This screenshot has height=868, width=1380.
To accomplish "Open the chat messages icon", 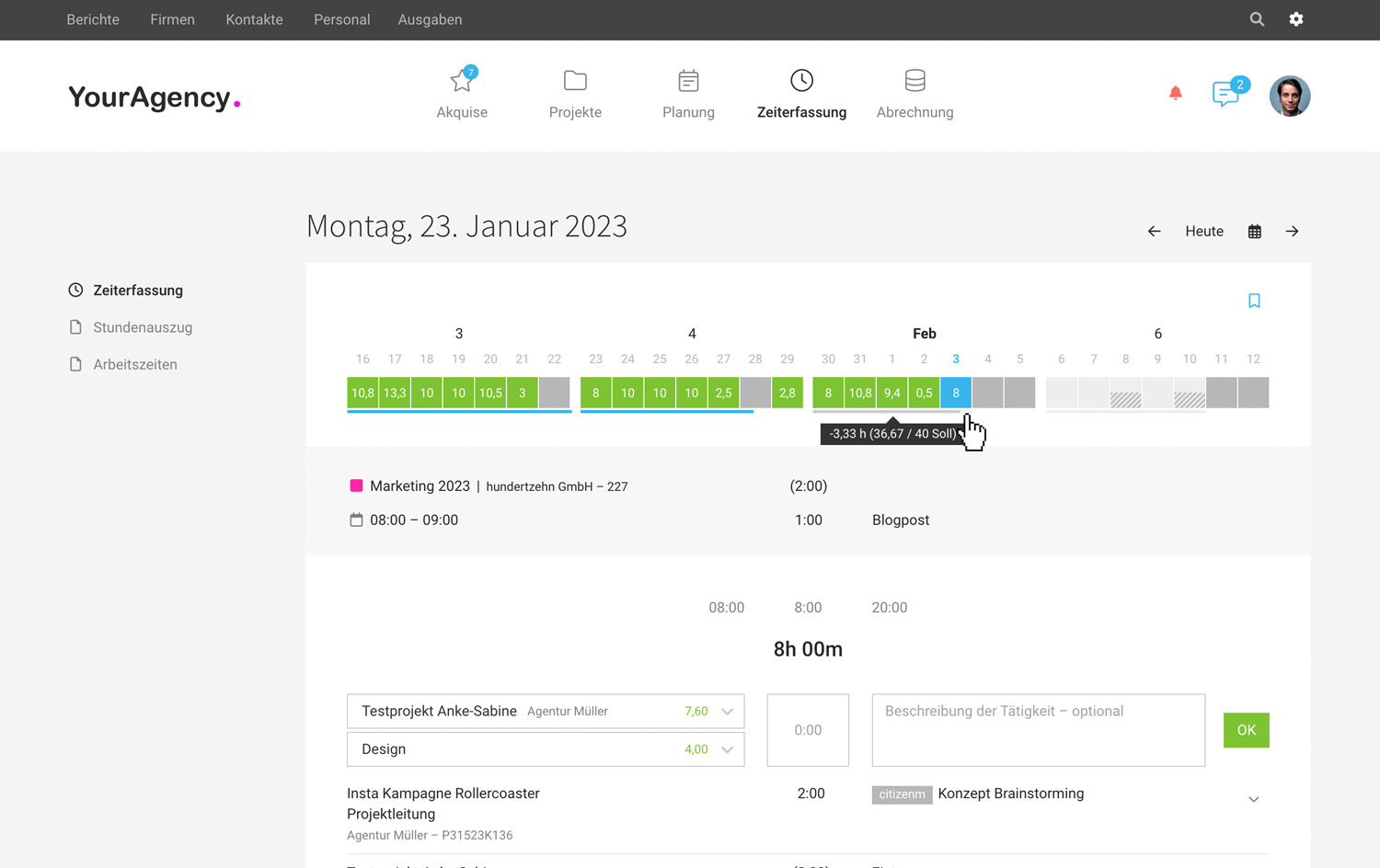I will [1225, 94].
